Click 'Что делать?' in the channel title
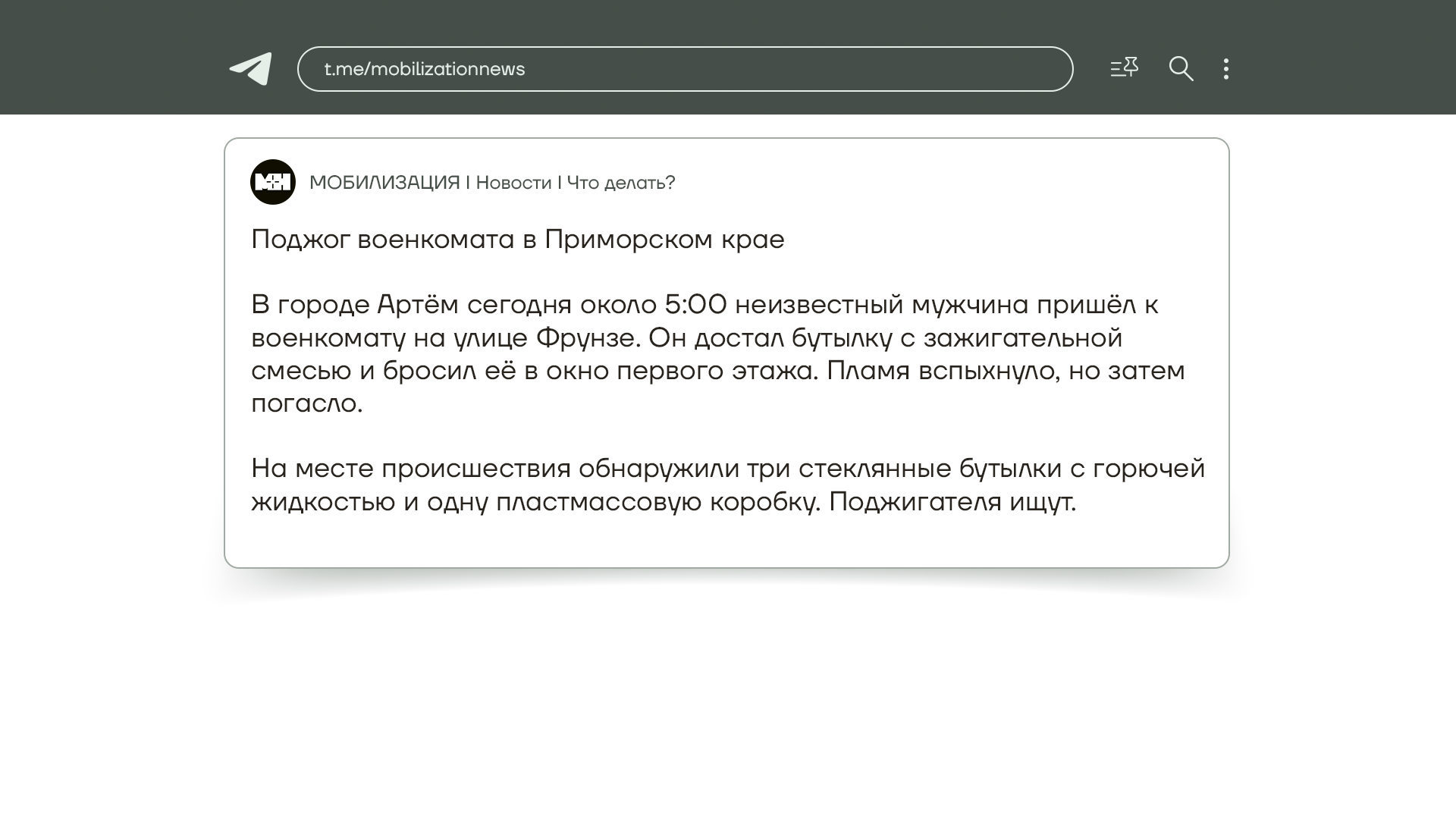 (x=620, y=183)
